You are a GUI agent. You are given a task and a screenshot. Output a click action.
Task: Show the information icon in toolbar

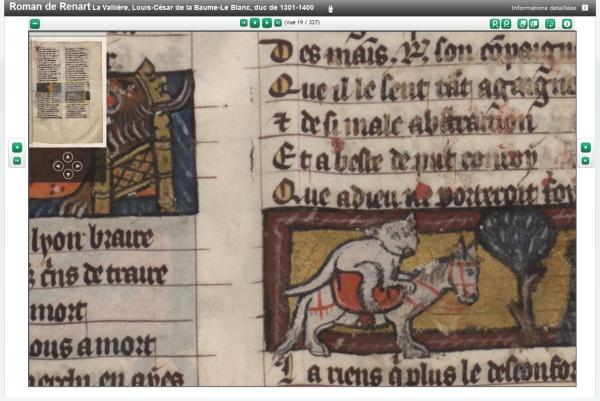[x=567, y=24]
